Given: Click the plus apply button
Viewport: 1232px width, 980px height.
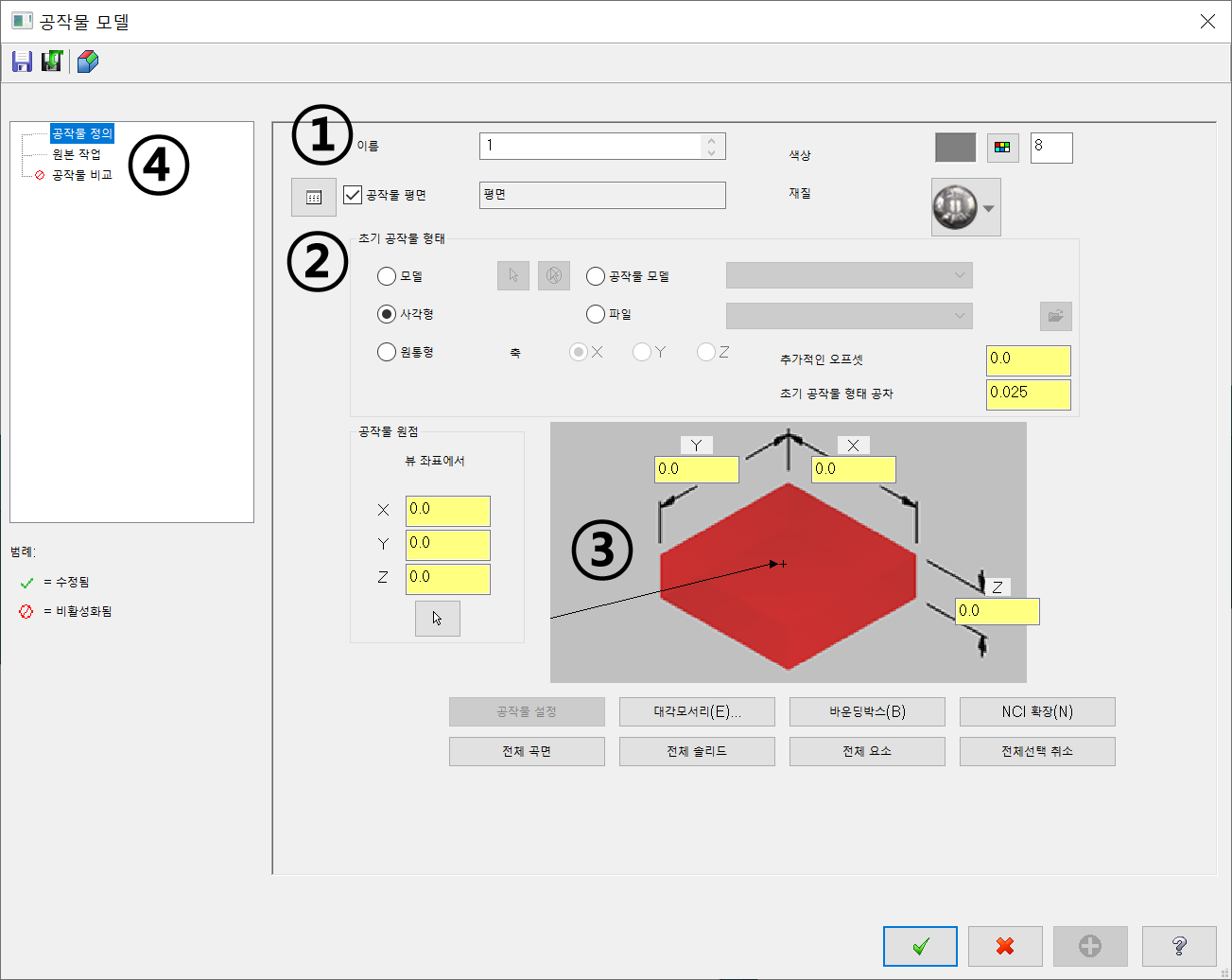Looking at the screenshot, I should (1090, 946).
